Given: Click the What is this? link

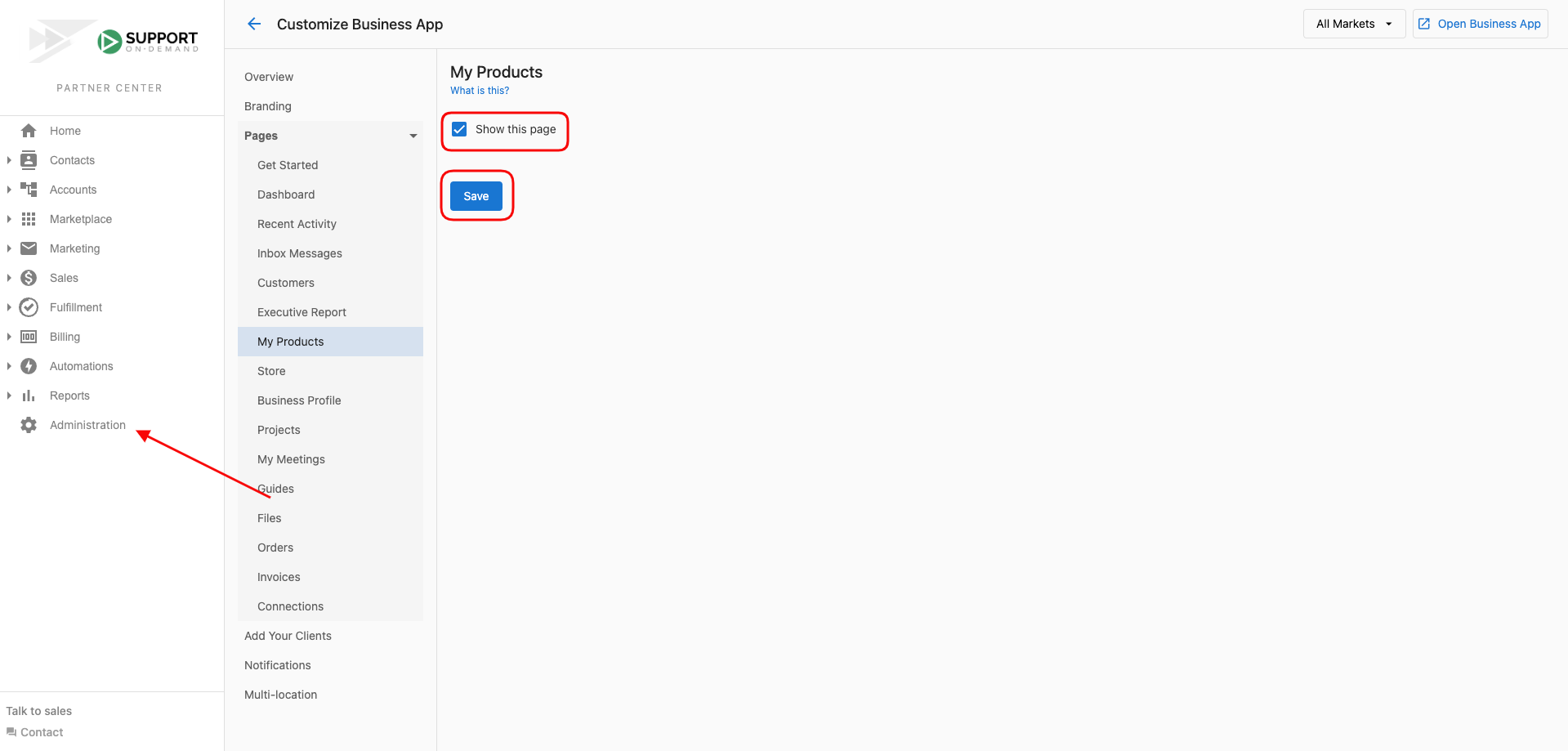Looking at the screenshot, I should (x=480, y=91).
